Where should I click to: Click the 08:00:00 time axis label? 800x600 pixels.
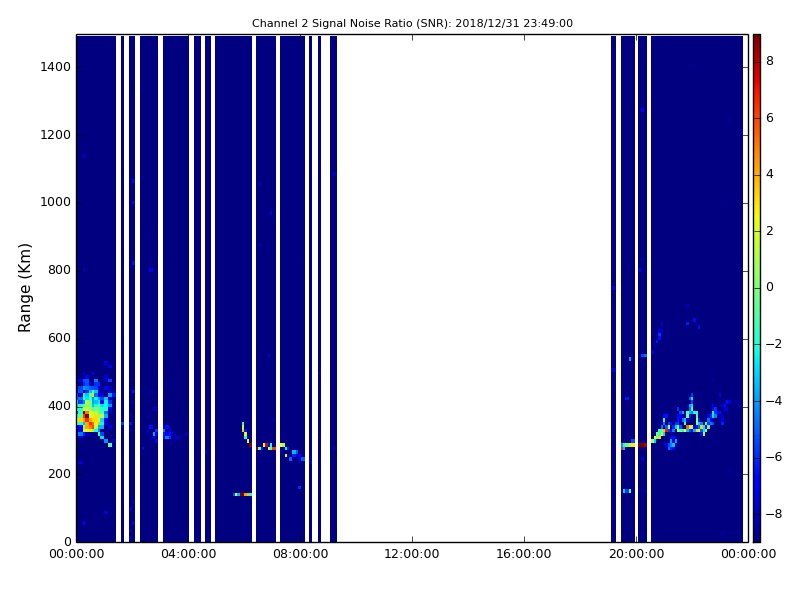[301, 554]
